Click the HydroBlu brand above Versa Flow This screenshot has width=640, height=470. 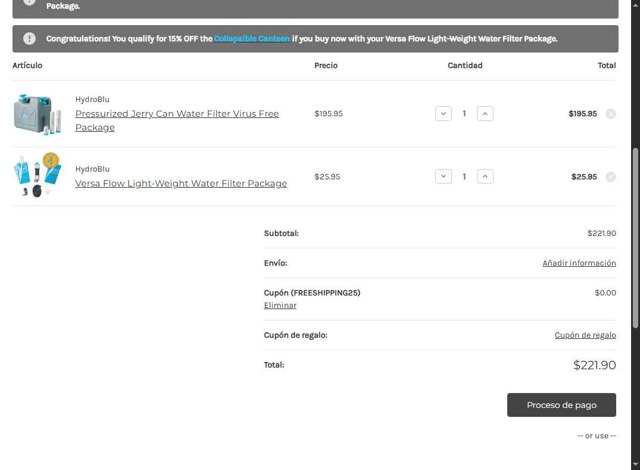[x=92, y=169]
